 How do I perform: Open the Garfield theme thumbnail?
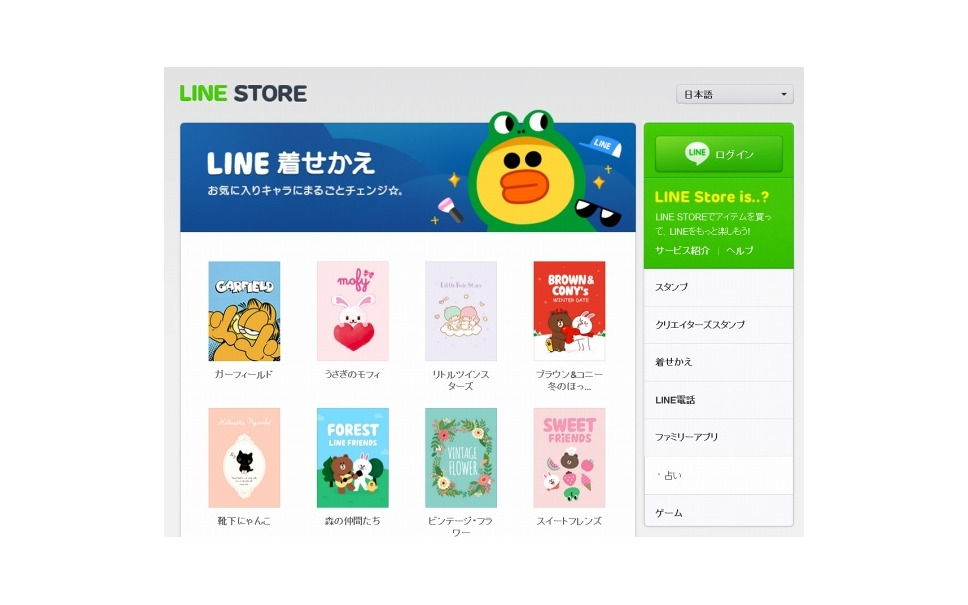244,311
